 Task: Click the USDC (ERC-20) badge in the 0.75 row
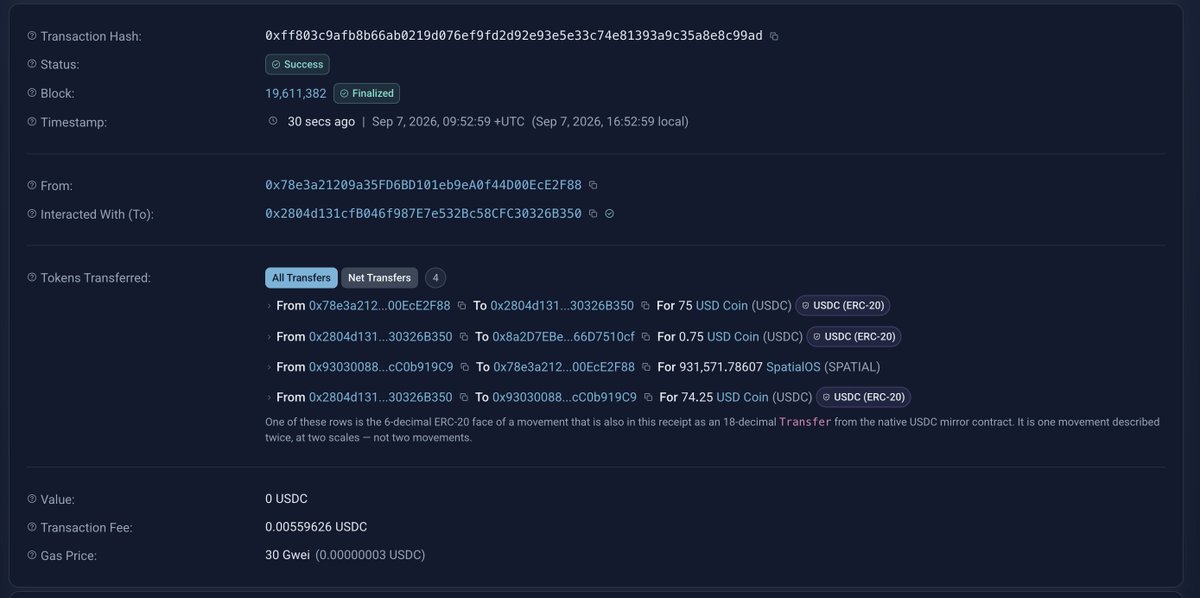[x=853, y=337]
